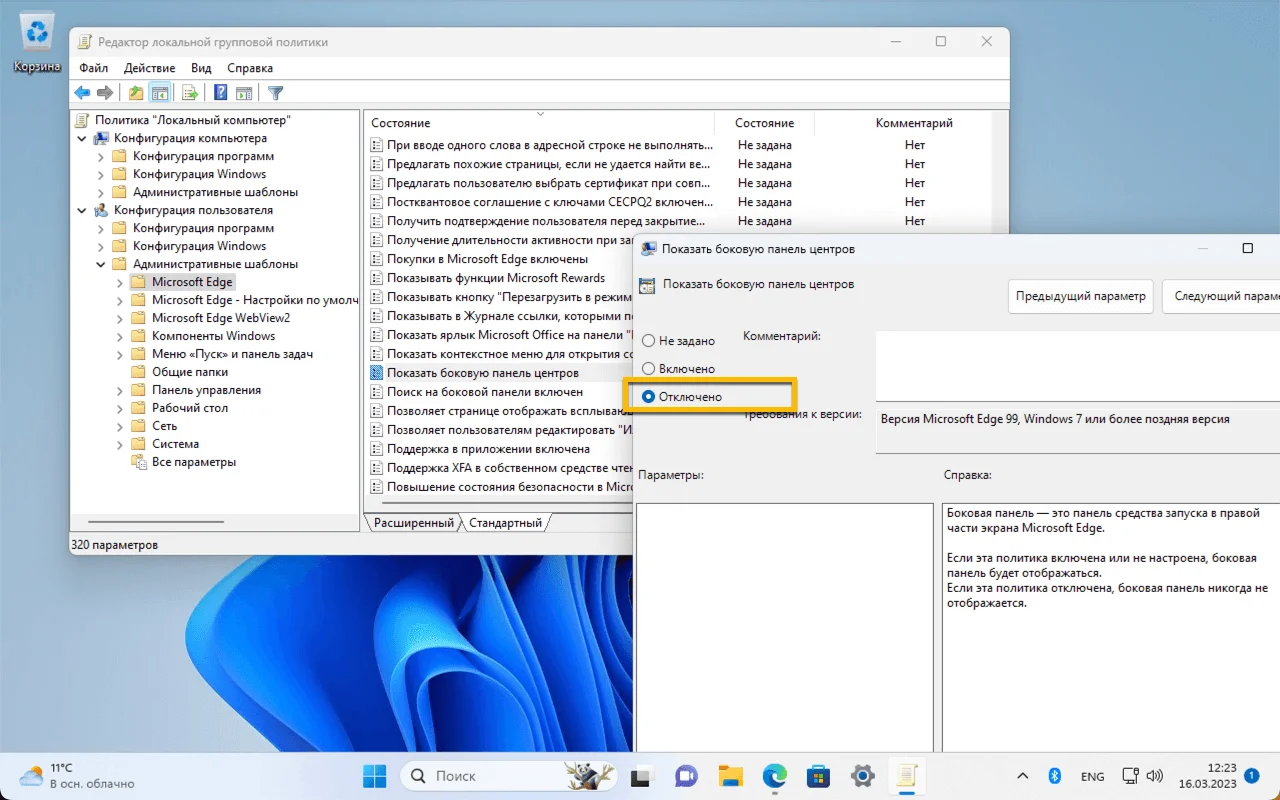Click the 'ENG' language indicator
This screenshot has height=800, width=1280.
[x=1093, y=776]
